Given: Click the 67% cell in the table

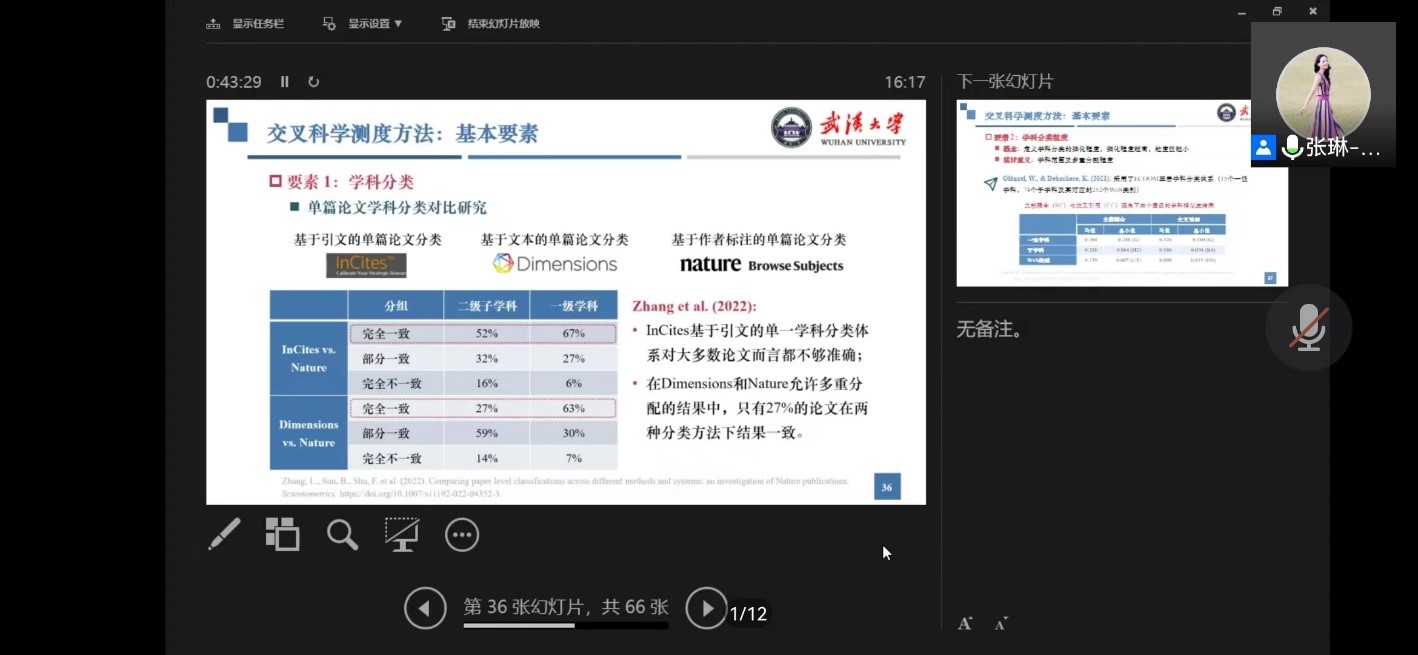Looking at the screenshot, I should tap(573, 333).
